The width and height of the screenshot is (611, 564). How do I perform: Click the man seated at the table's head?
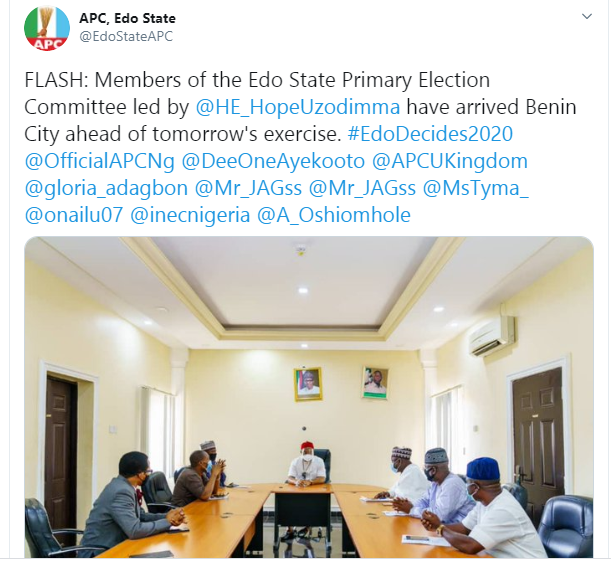click(308, 467)
